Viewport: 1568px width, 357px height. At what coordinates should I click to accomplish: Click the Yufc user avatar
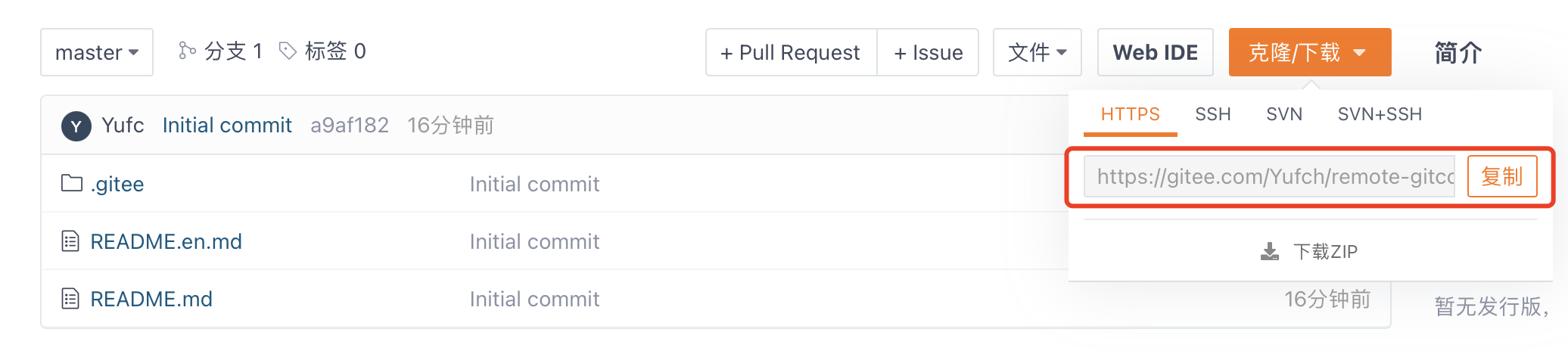pos(76,126)
